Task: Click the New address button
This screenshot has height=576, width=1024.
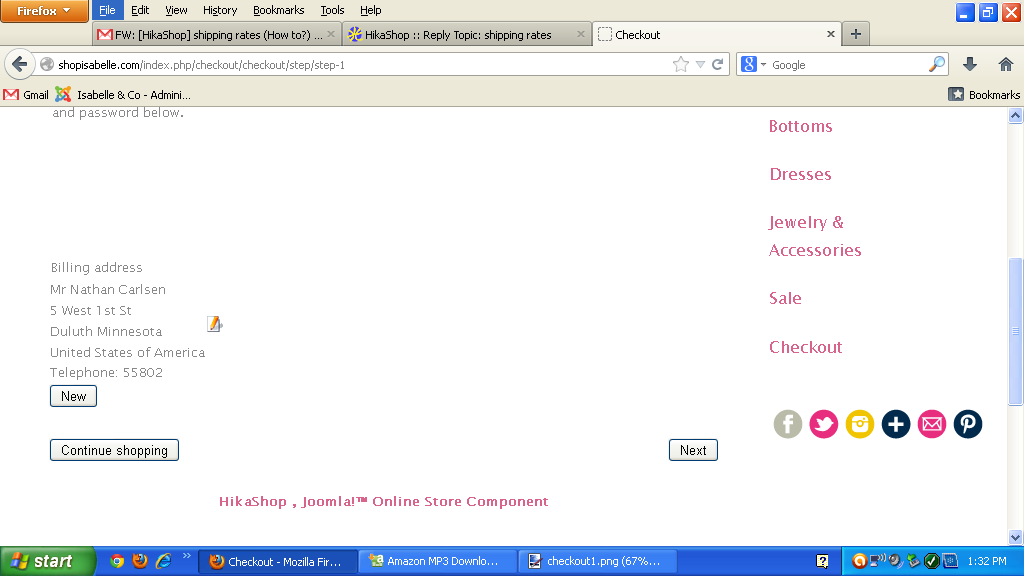Action: (73, 396)
